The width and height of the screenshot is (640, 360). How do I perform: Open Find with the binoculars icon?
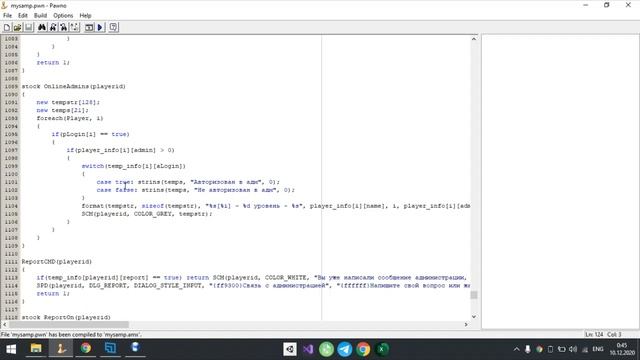(x=42, y=27)
